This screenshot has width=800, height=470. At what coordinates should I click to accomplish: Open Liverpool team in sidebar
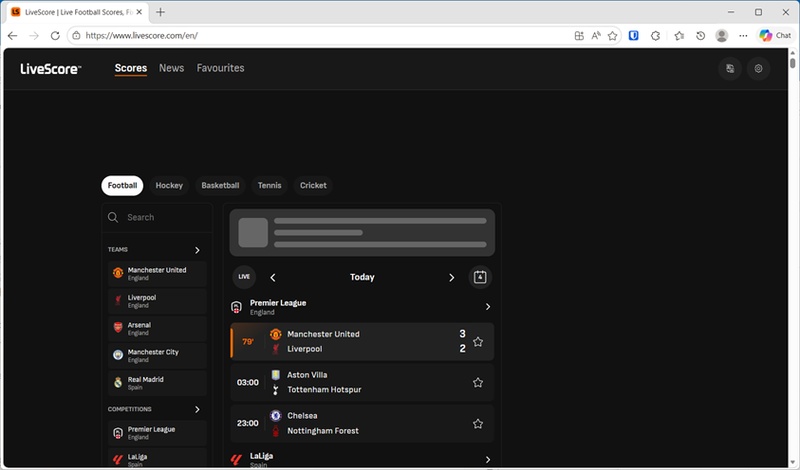[157, 301]
